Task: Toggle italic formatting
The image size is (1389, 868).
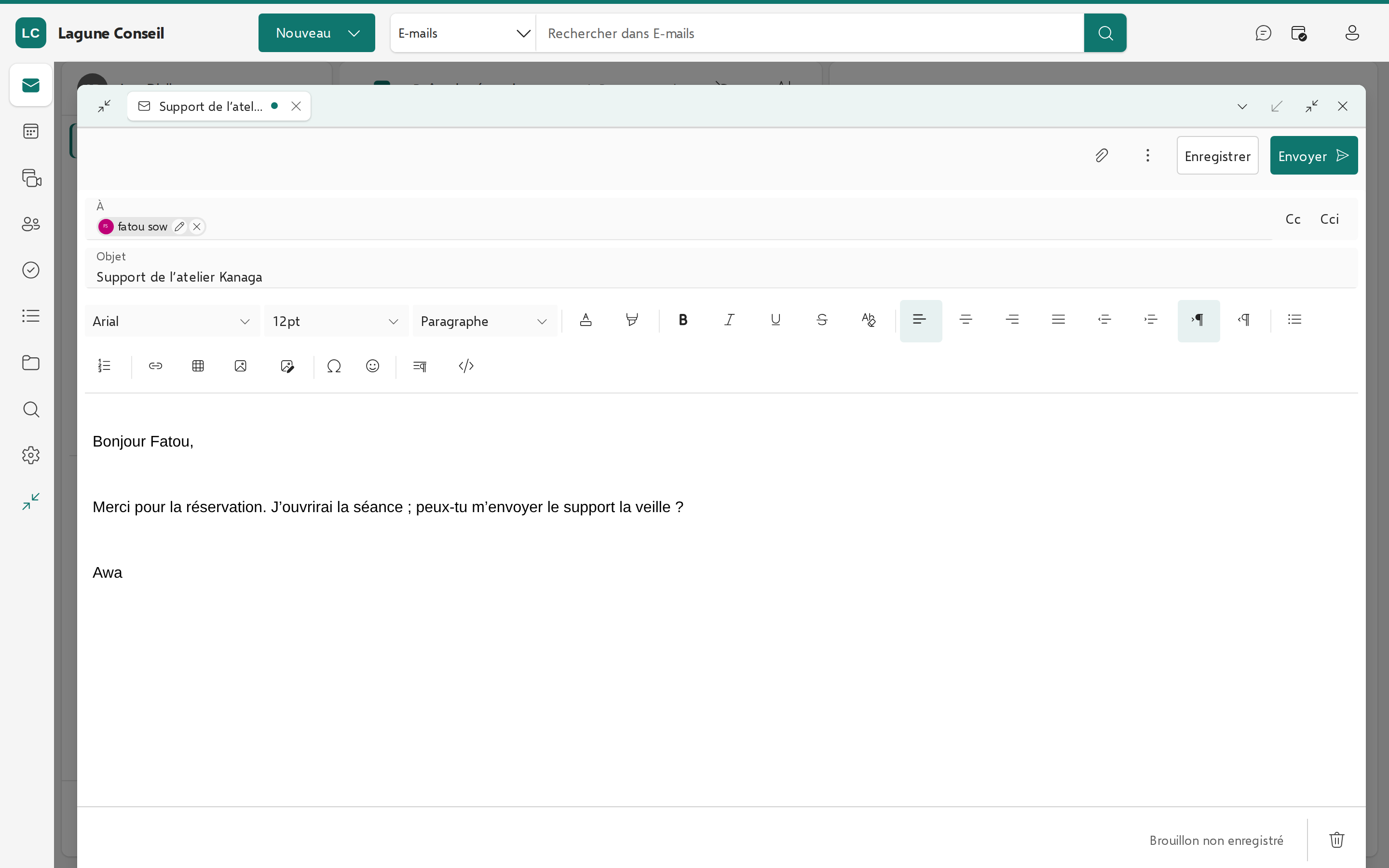Action: (730, 320)
